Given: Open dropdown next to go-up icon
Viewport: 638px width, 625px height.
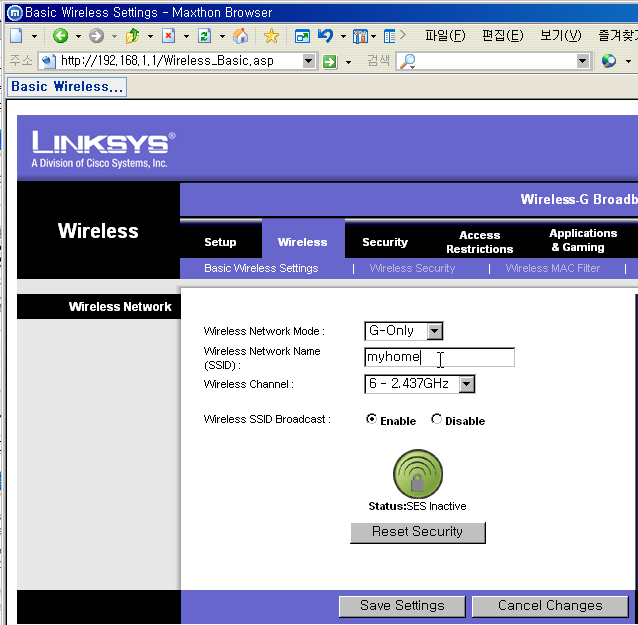Looking at the screenshot, I should pos(150,37).
